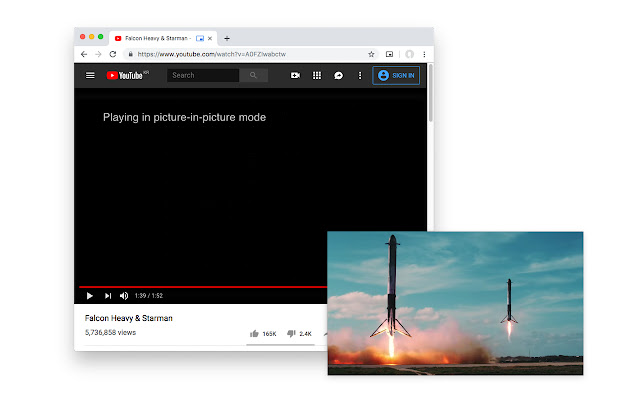Viewport: 640px width, 400px height.
Task: Go back to previous page
Action: coord(84,54)
